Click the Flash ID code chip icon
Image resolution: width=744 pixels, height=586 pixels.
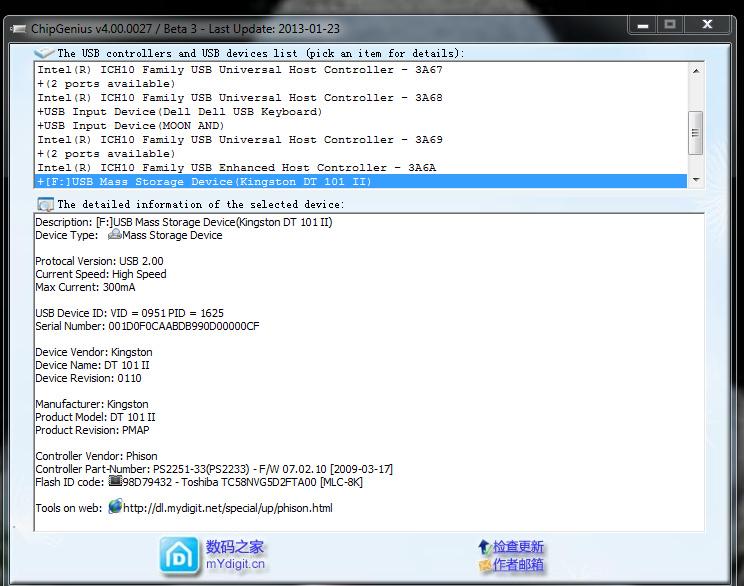(x=115, y=481)
